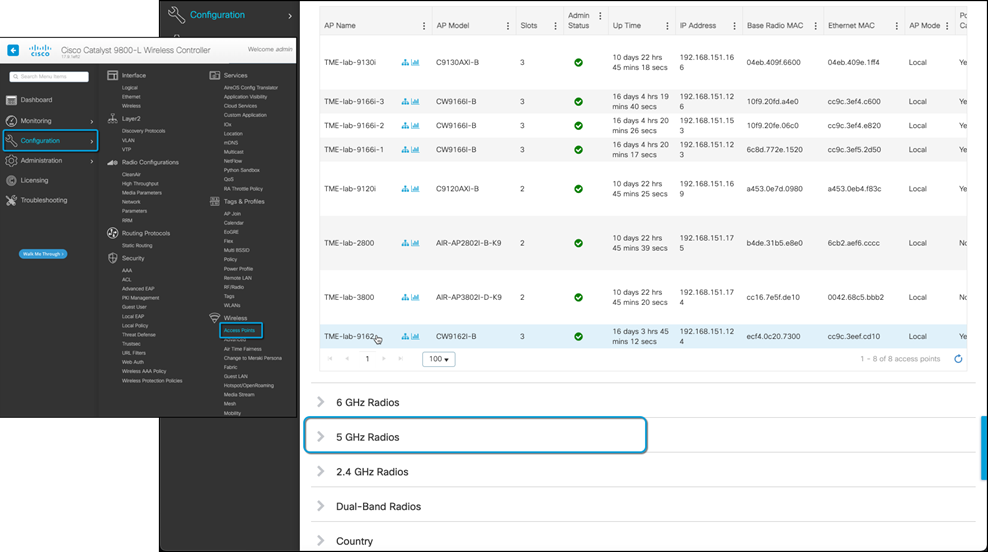Open the Dashboard icon in sidebar

[x=11, y=100]
